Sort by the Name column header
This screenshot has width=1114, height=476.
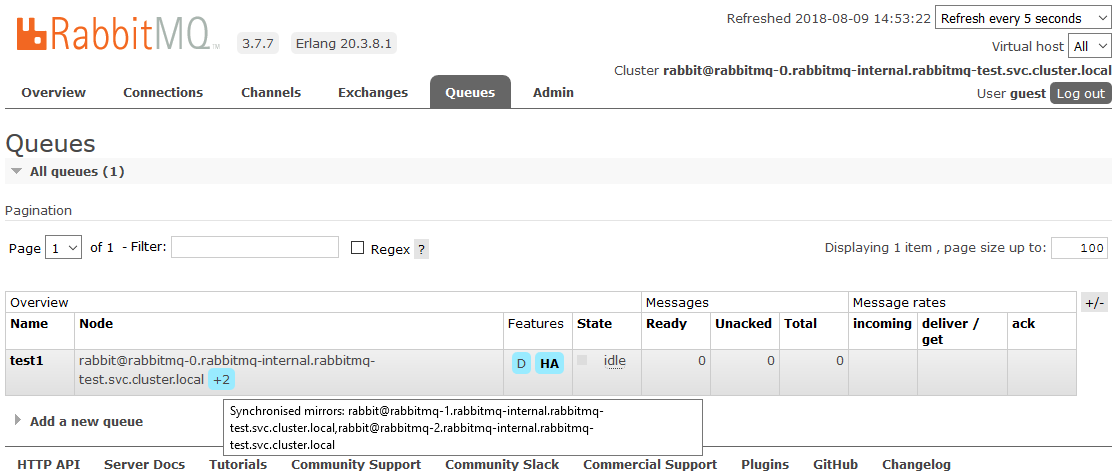click(x=29, y=323)
